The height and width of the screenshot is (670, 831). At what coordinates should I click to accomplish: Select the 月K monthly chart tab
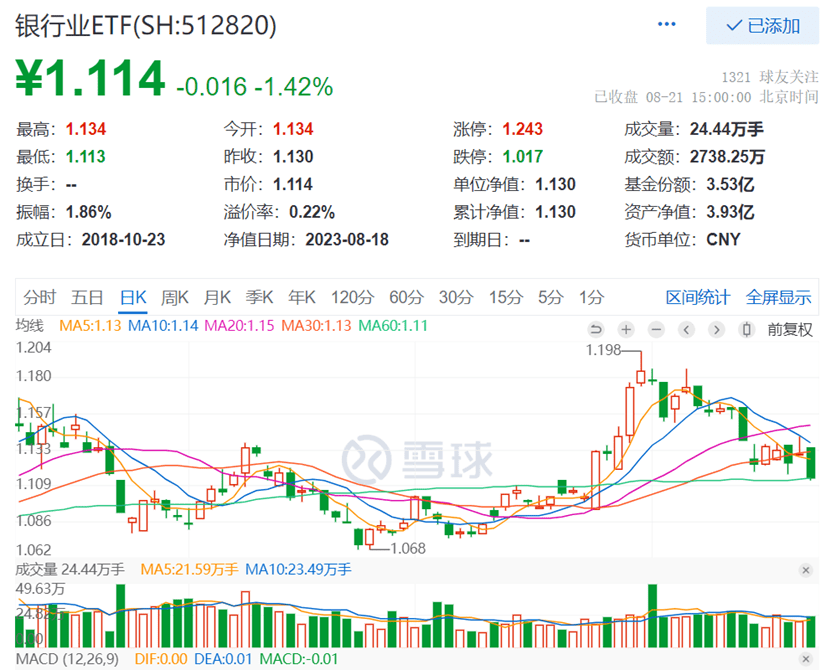tap(217, 297)
